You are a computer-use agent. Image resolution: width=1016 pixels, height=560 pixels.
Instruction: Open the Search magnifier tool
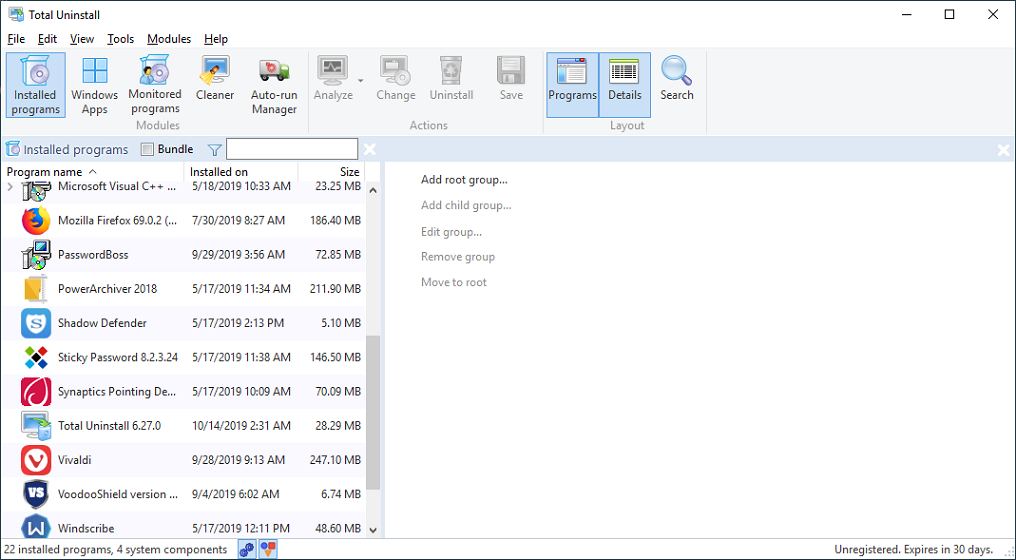pyautogui.click(x=676, y=78)
